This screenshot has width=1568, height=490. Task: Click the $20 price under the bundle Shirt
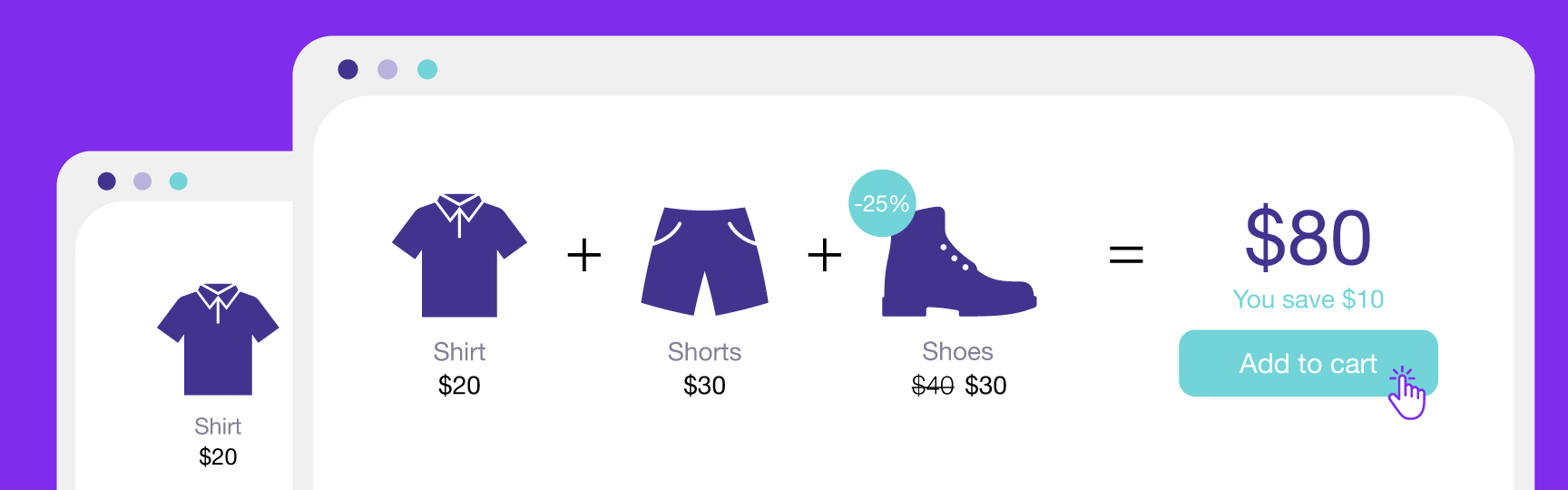[459, 386]
